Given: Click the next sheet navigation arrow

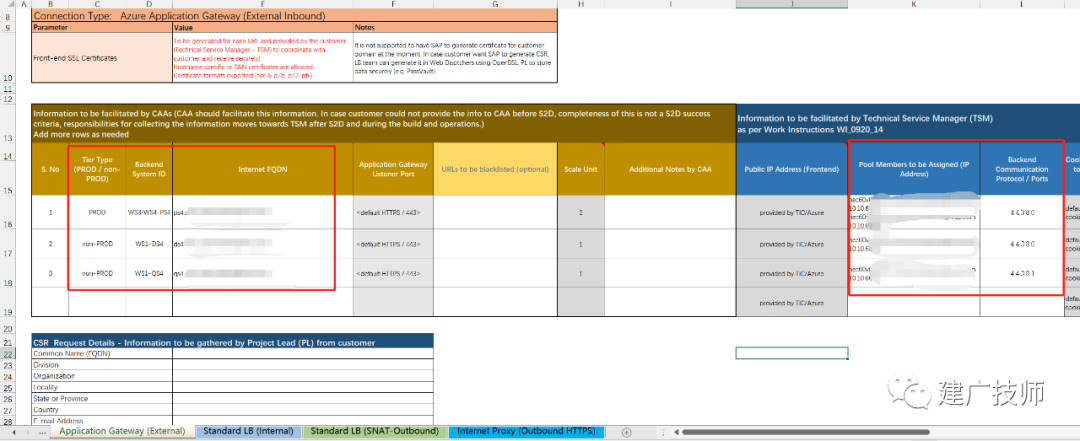Looking at the screenshot, I should tap(30, 432).
